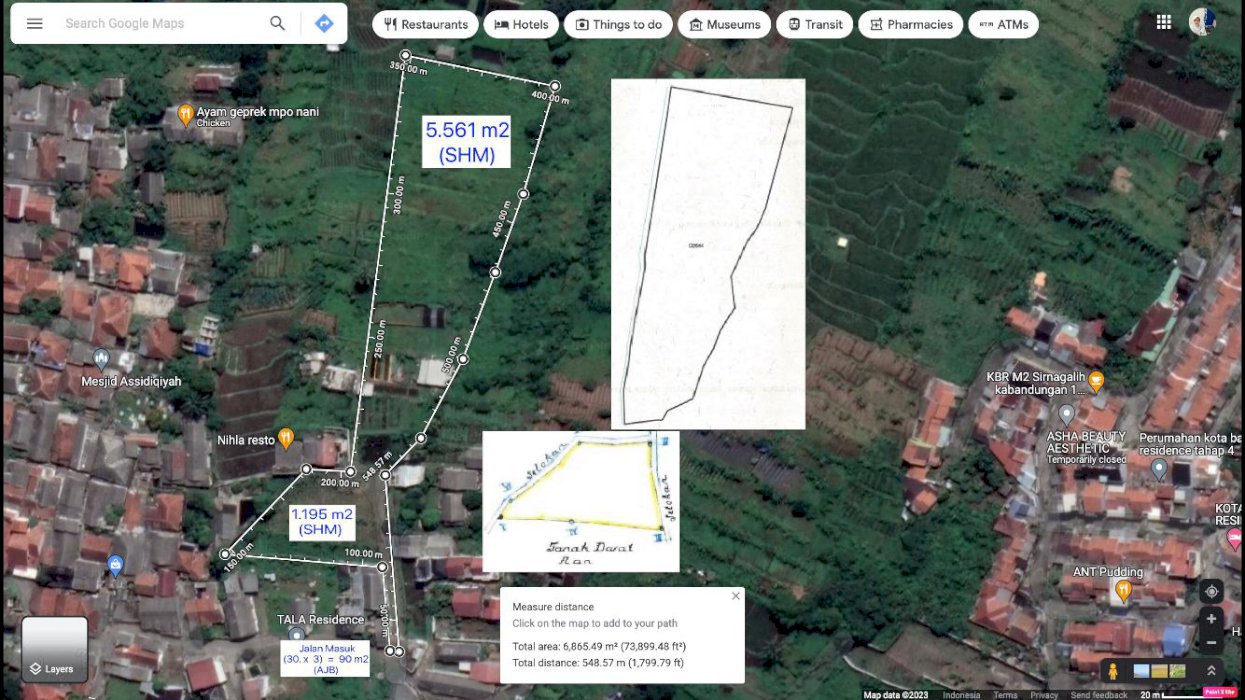Open the Google account profile avatar

[x=1202, y=22]
